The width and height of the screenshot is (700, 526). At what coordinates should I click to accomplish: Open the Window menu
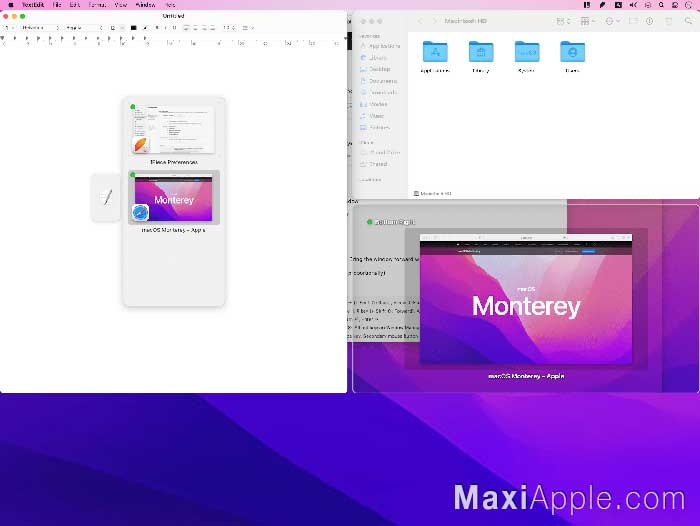pos(145,5)
